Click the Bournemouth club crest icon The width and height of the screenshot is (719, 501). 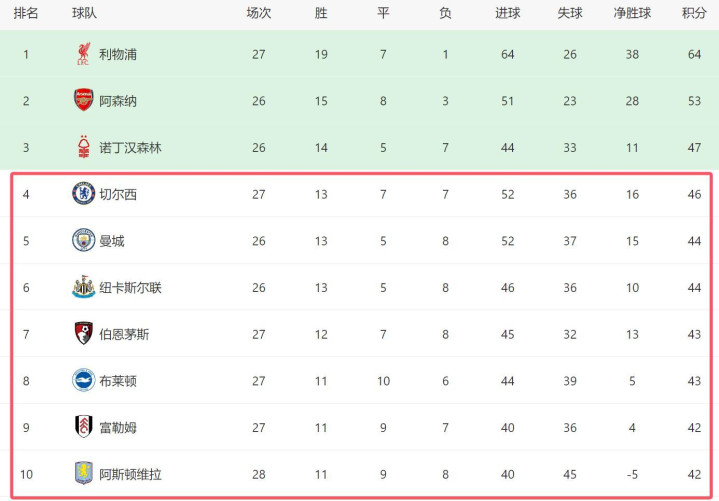tap(83, 334)
